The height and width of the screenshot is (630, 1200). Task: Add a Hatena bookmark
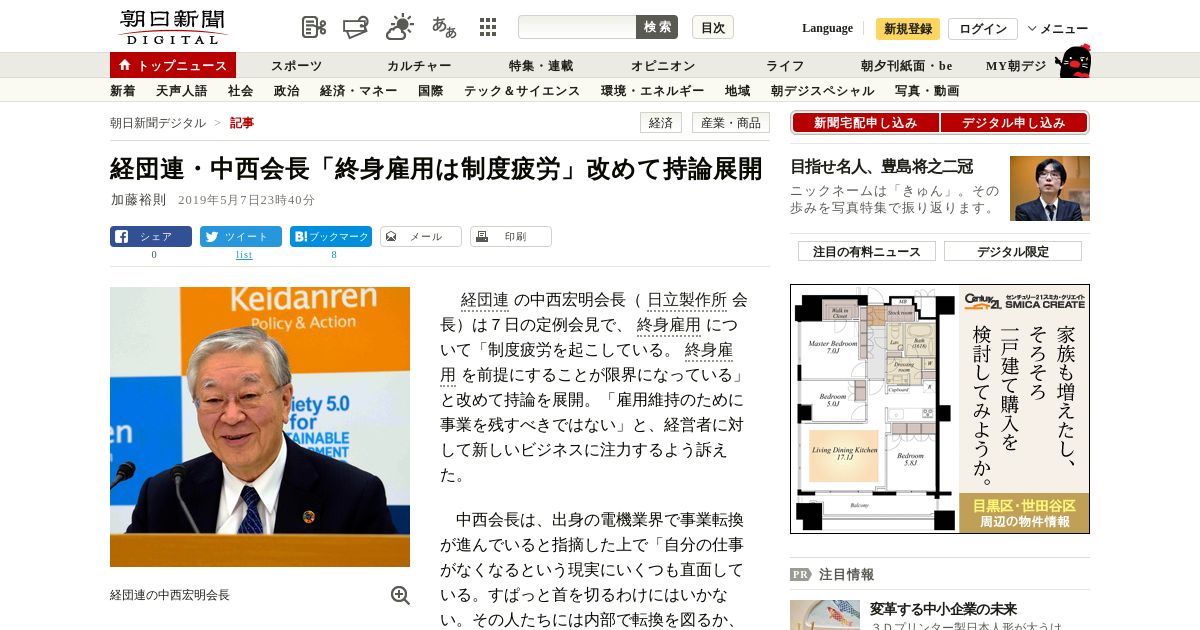click(331, 237)
